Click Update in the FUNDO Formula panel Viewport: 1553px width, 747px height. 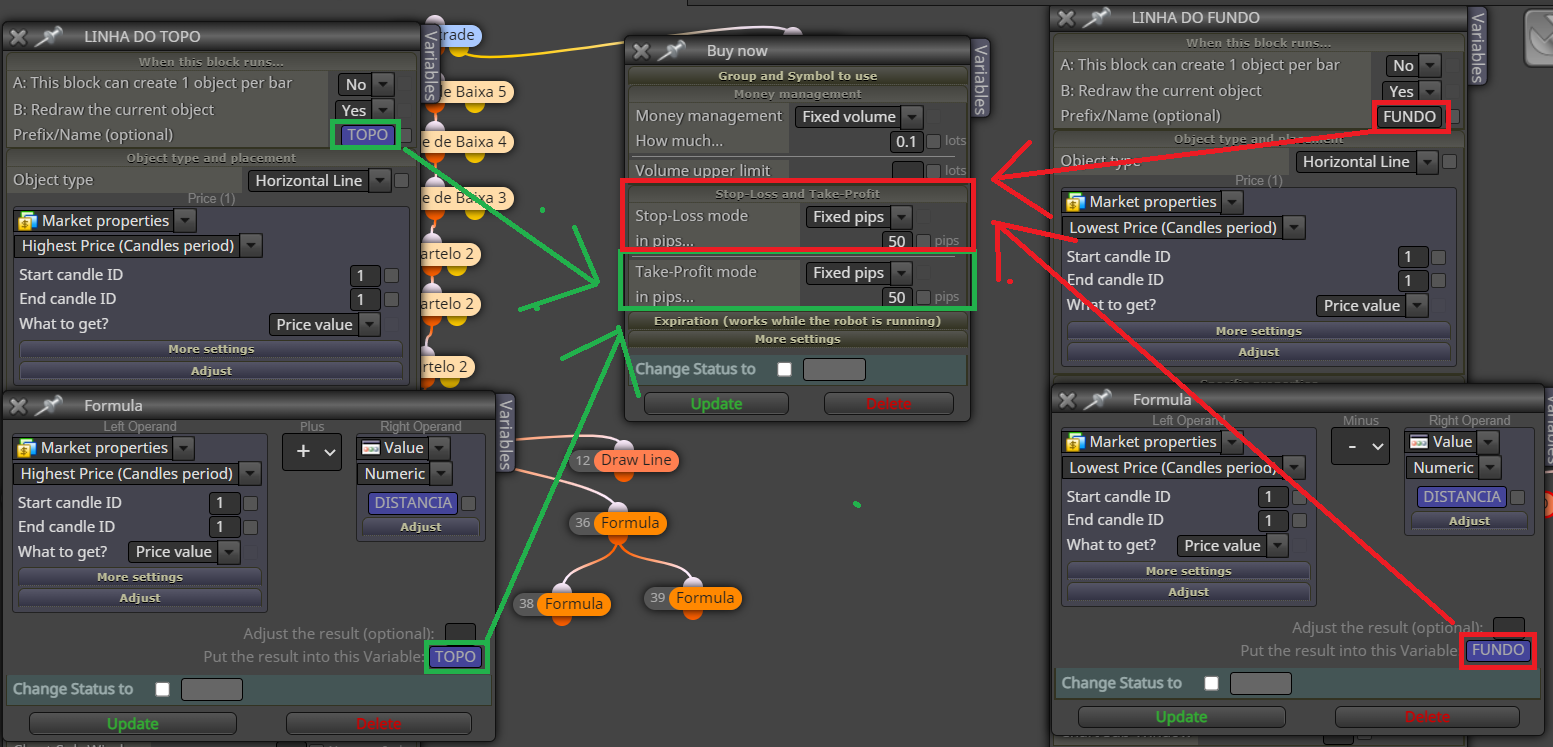[1181, 717]
